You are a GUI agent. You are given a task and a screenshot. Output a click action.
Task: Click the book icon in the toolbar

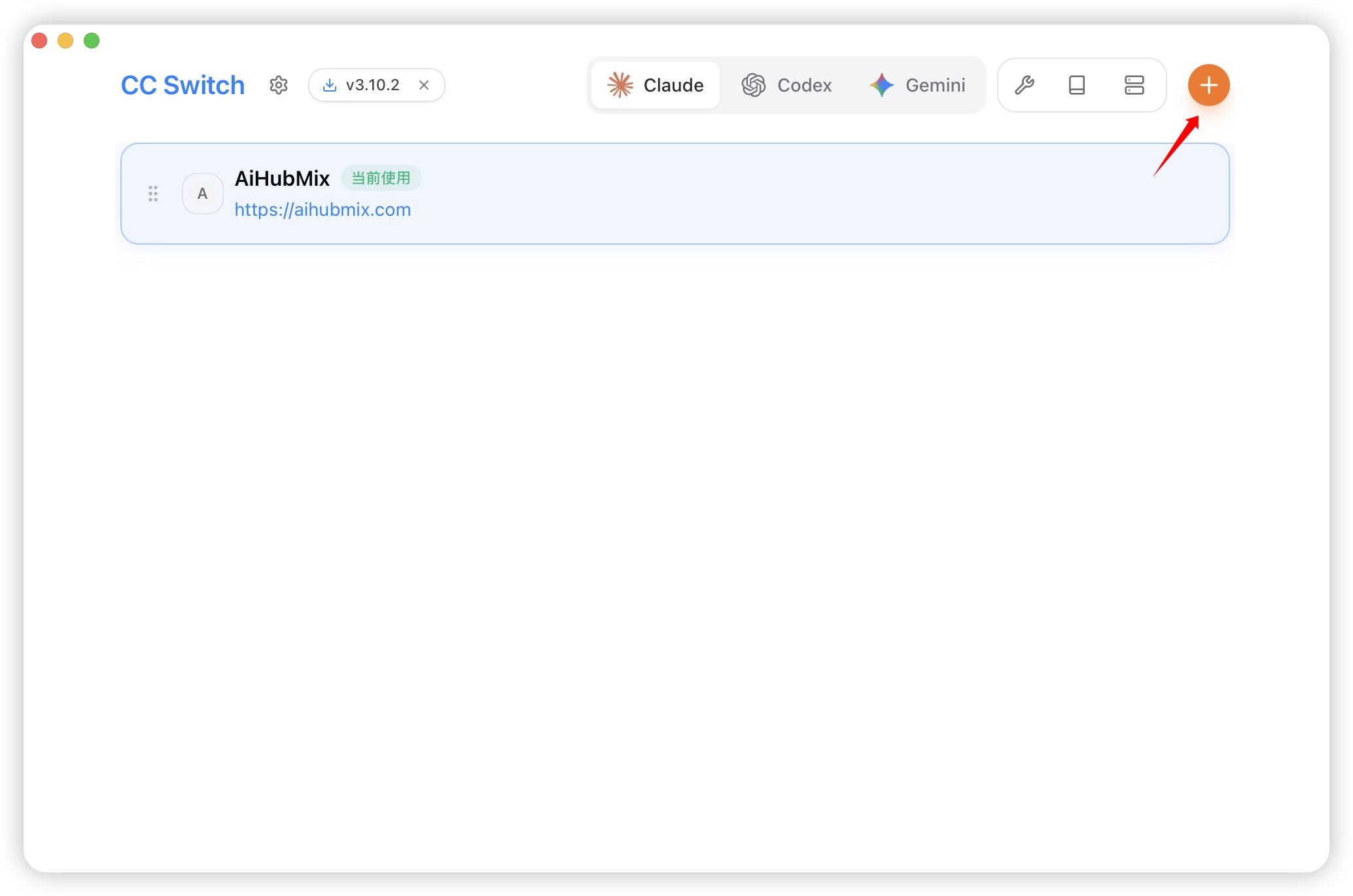click(x=1077, y=85)
